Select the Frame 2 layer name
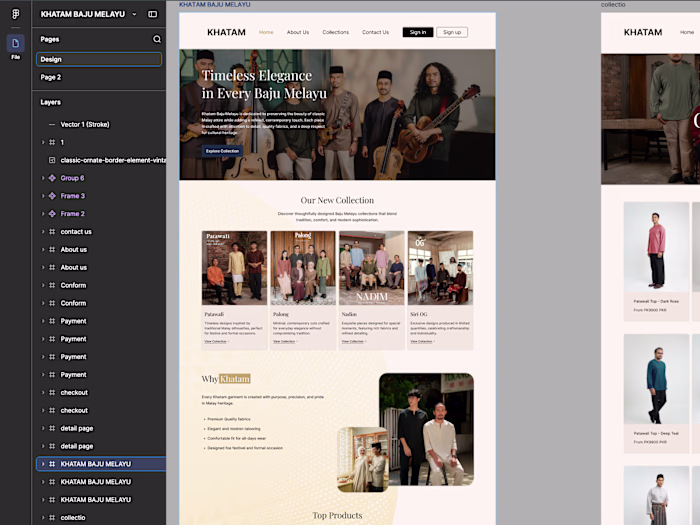 click(73, 214)
